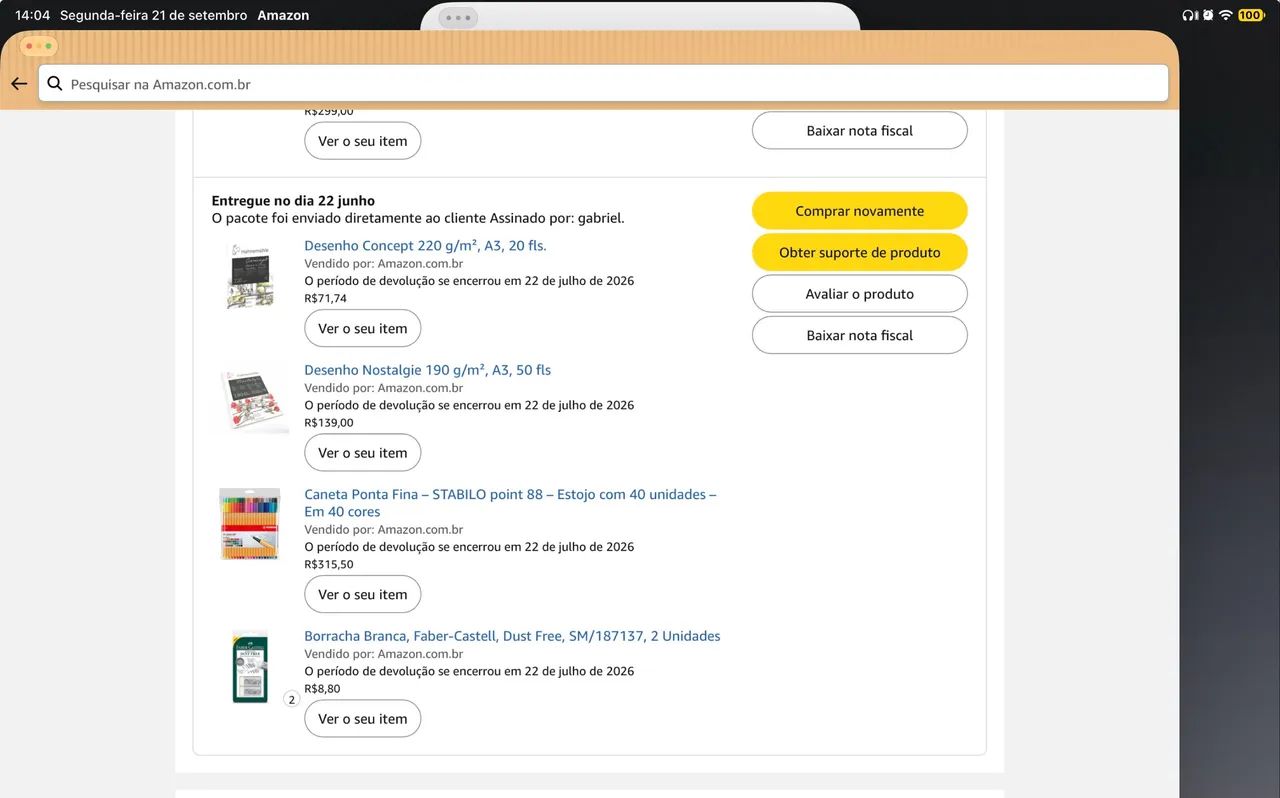Open the three-dot multitasking control
The width and height of the screenshot is (1280, 798).
458,17
